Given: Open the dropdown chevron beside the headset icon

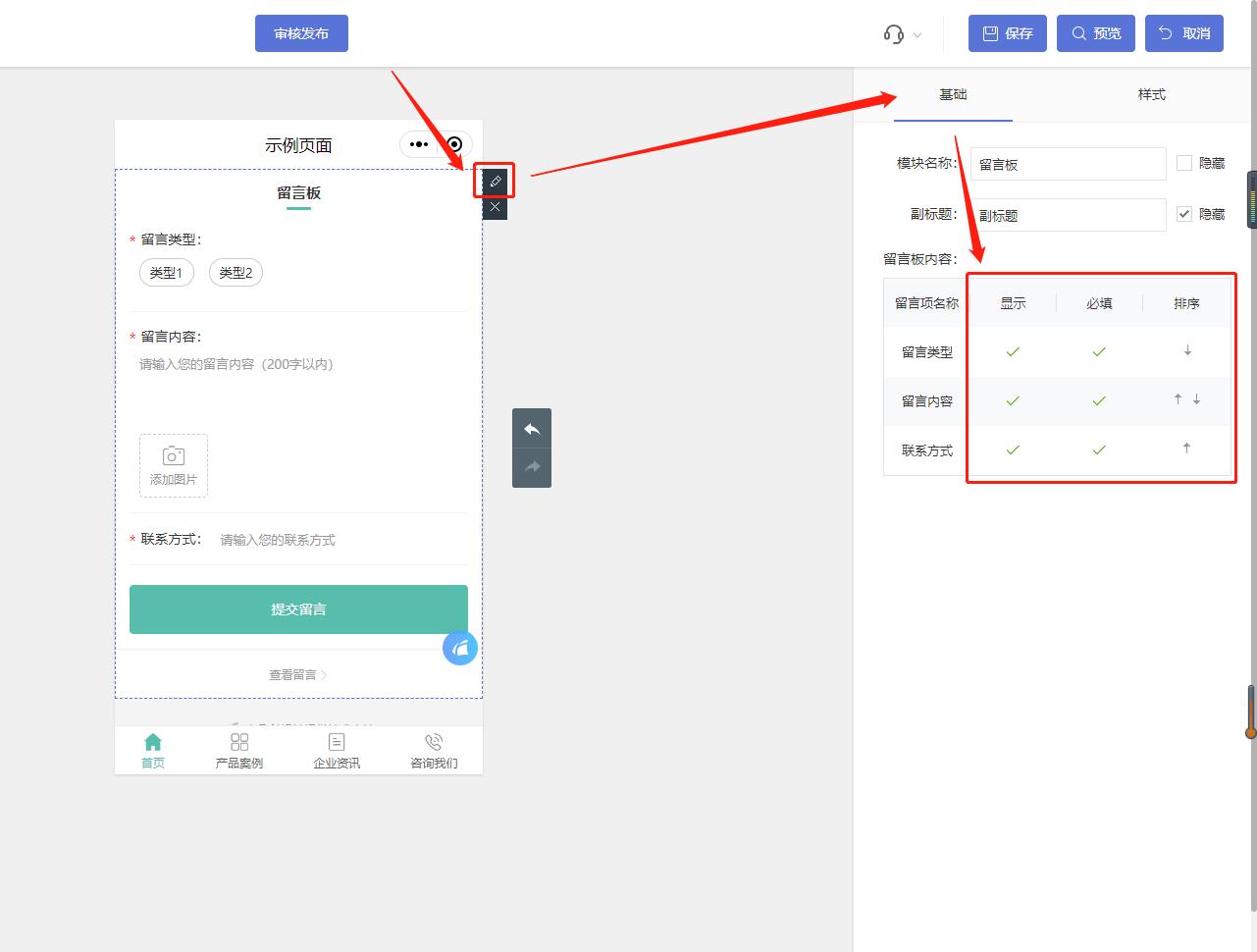Looking at the screenshot, I should pos(917,32).
